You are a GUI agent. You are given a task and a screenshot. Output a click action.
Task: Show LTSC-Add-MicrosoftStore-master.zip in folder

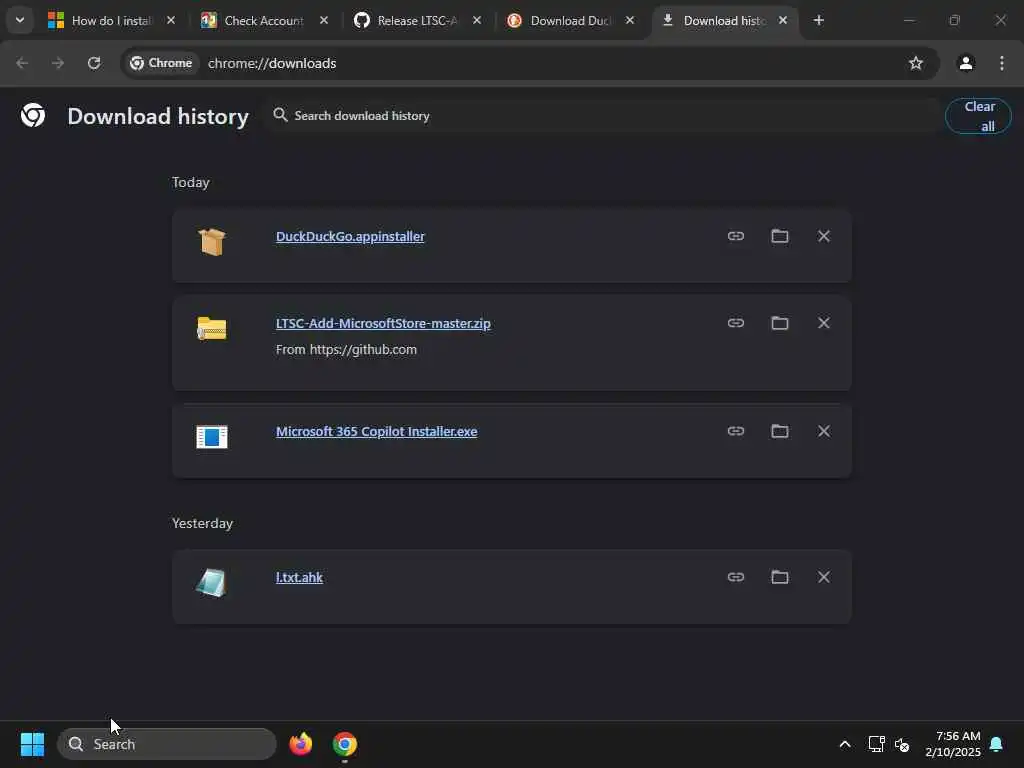780,323
